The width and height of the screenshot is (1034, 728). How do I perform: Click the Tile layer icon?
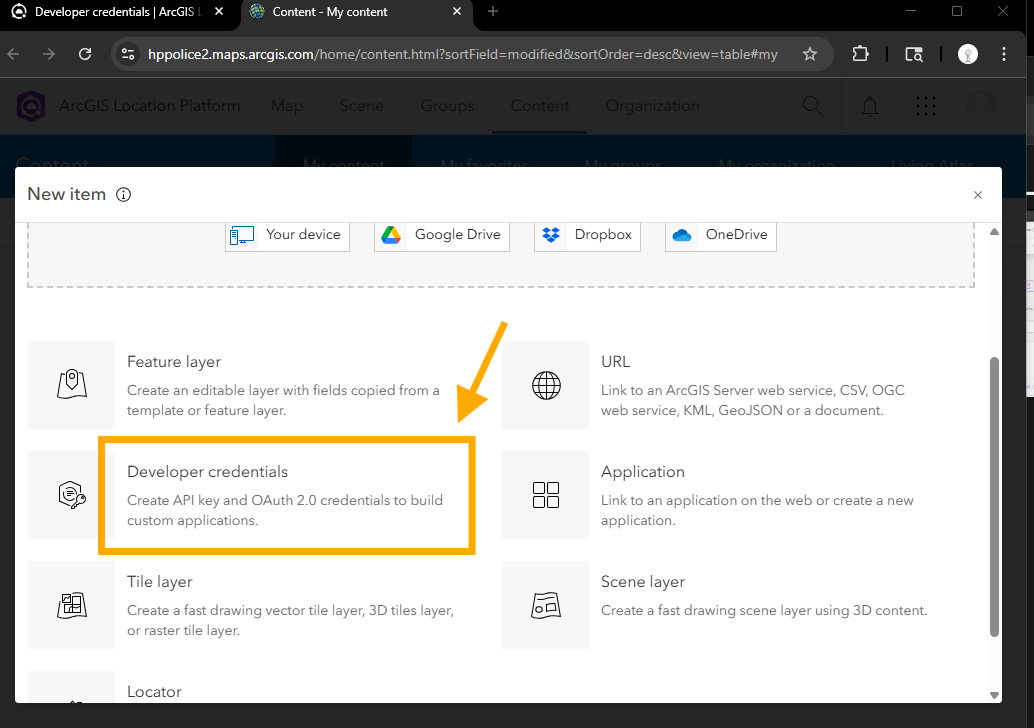(72, 605)
